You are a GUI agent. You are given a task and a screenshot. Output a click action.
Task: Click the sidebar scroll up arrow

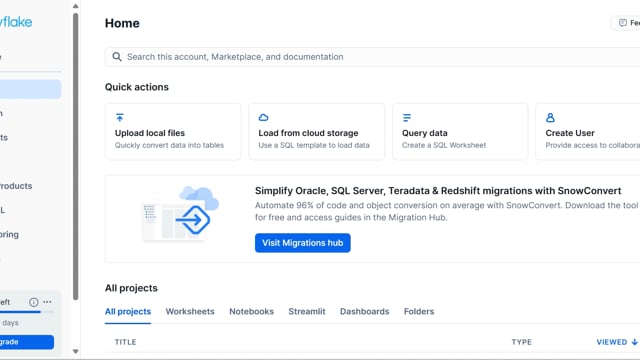[x=76, y=6]
